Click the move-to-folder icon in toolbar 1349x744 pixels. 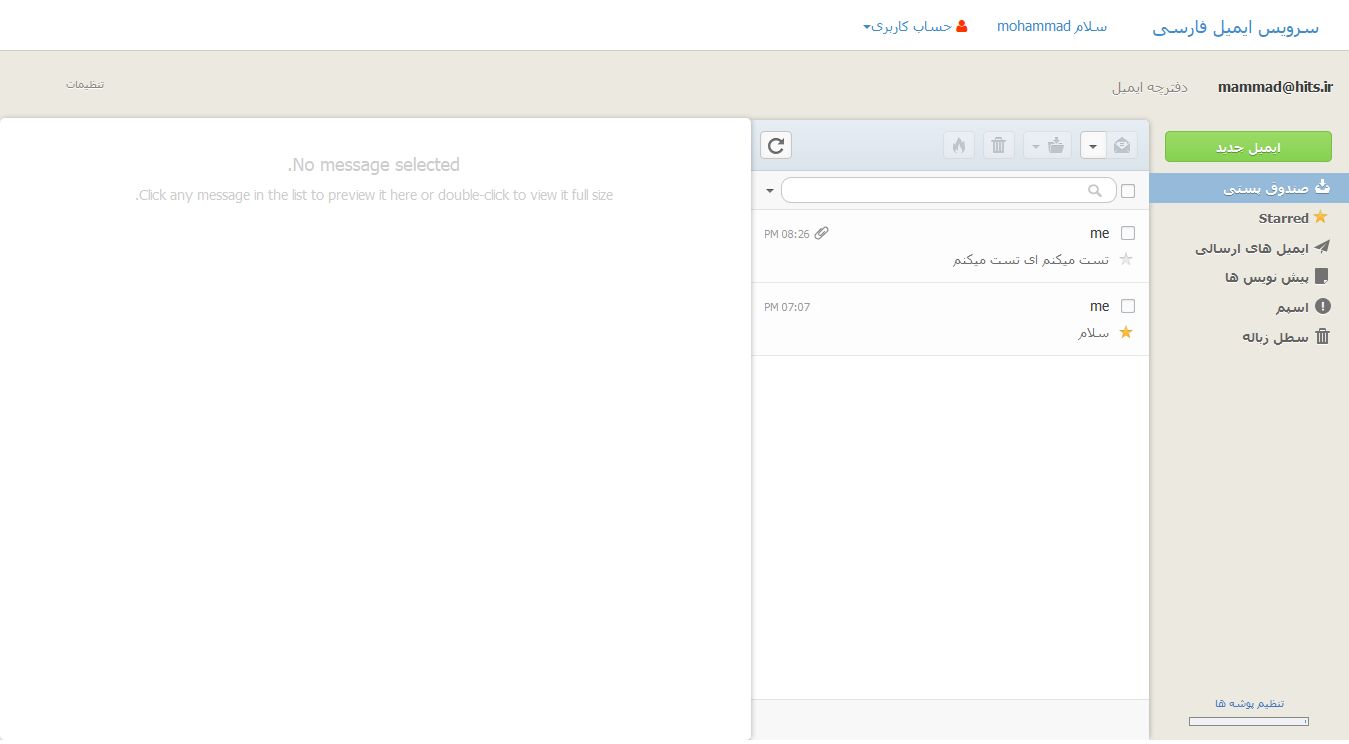click(x=1055, y=146)
